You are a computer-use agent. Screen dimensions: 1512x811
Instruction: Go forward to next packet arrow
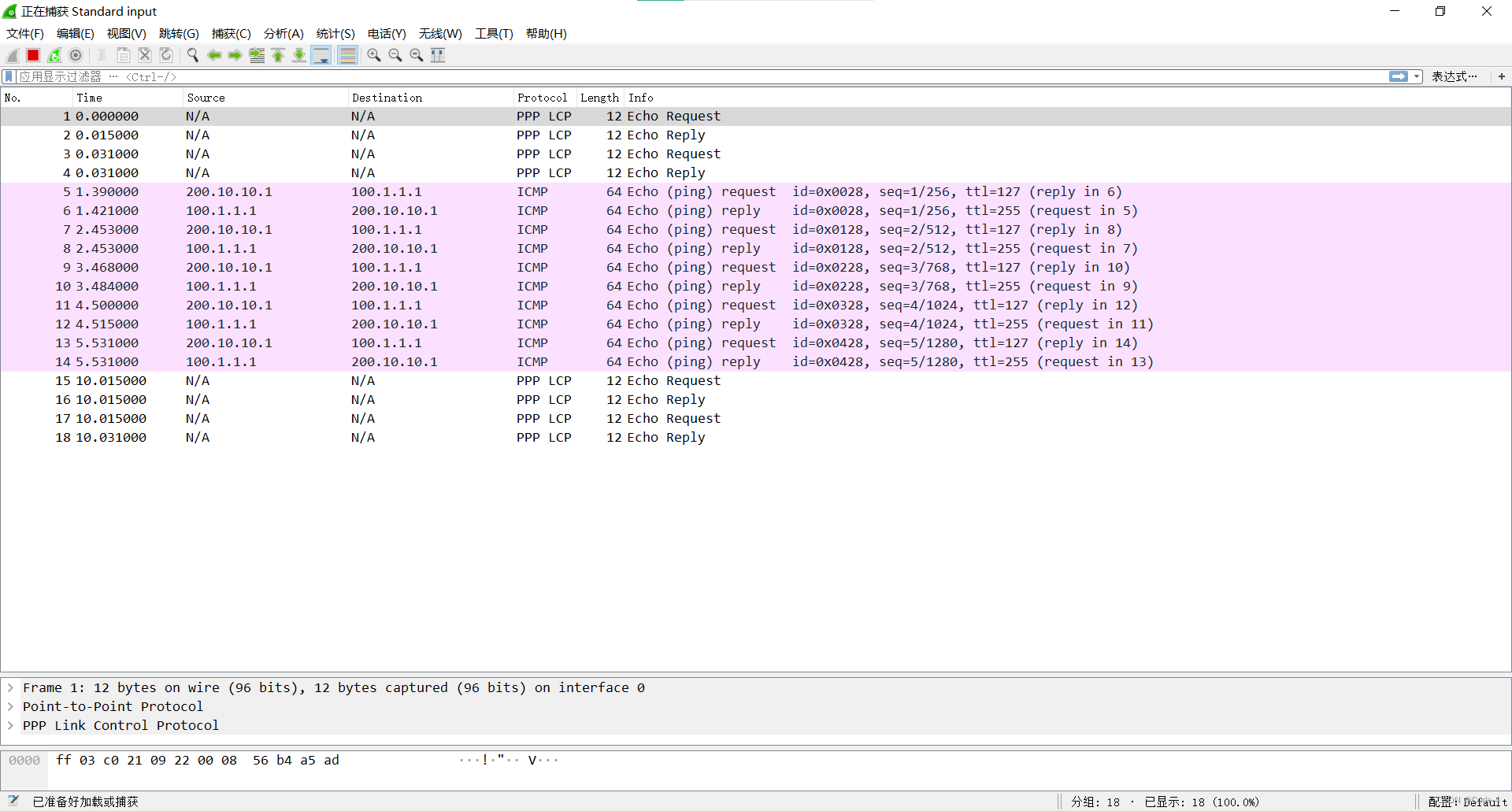(x=235, y=55)
